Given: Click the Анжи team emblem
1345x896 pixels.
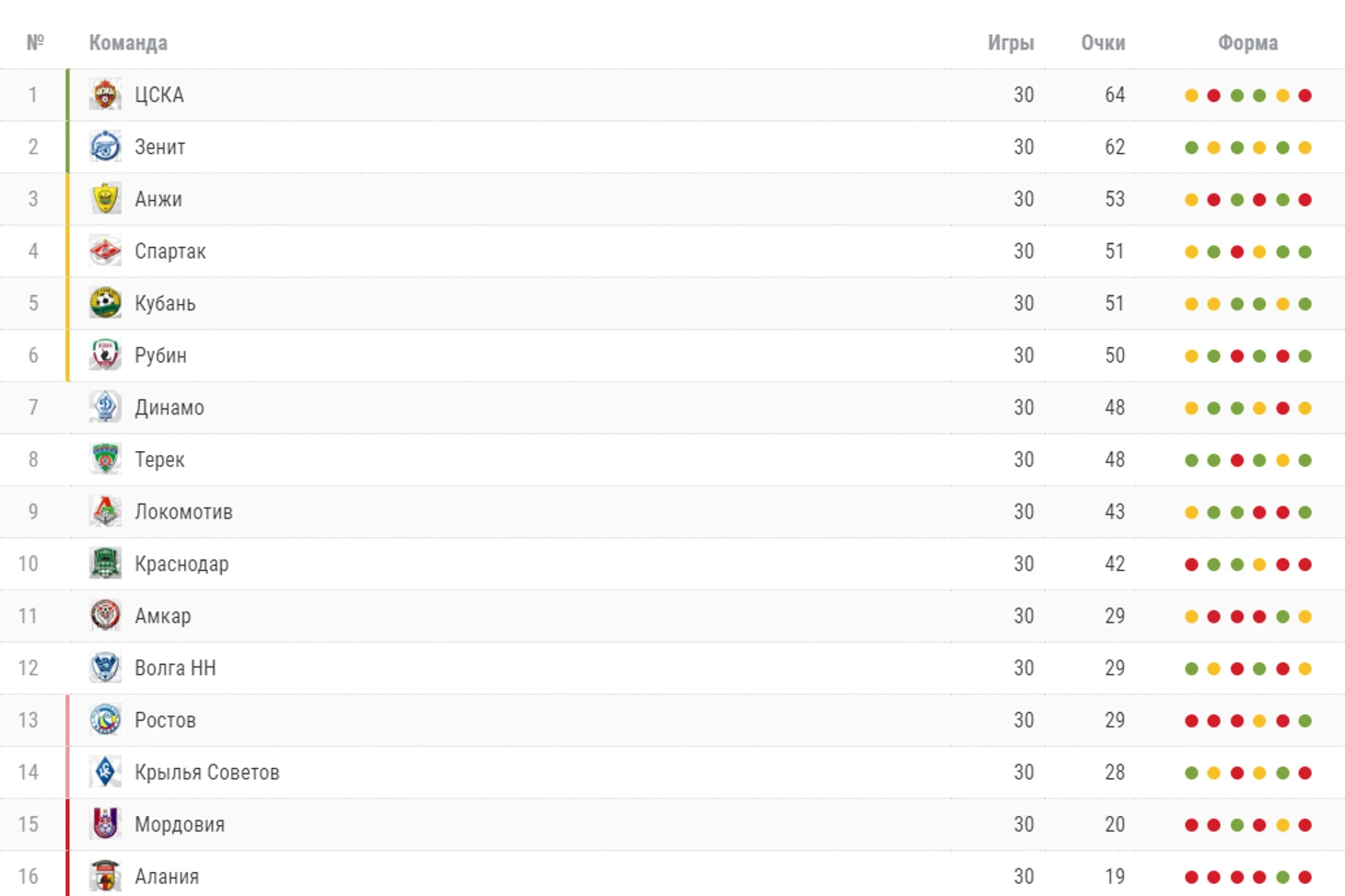Looking at the screenshot, I should coord(105,199).
